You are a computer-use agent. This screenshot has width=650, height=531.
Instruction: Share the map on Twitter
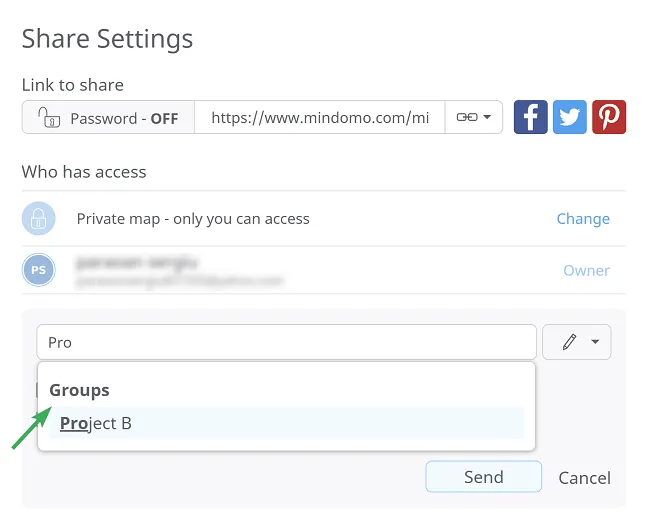click(x=570, y=117)
